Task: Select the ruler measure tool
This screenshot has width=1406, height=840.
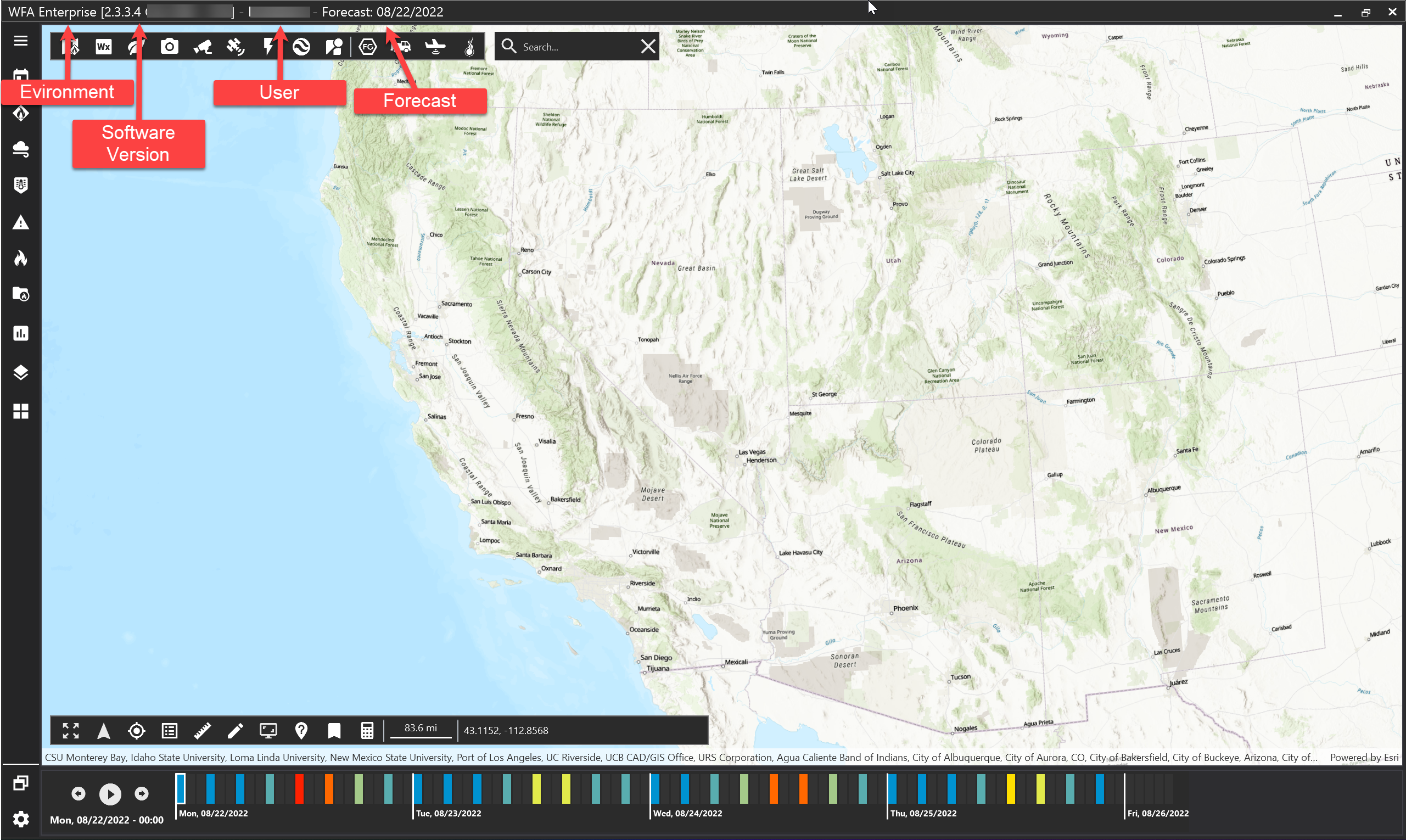Action: (x=202, y=730)
